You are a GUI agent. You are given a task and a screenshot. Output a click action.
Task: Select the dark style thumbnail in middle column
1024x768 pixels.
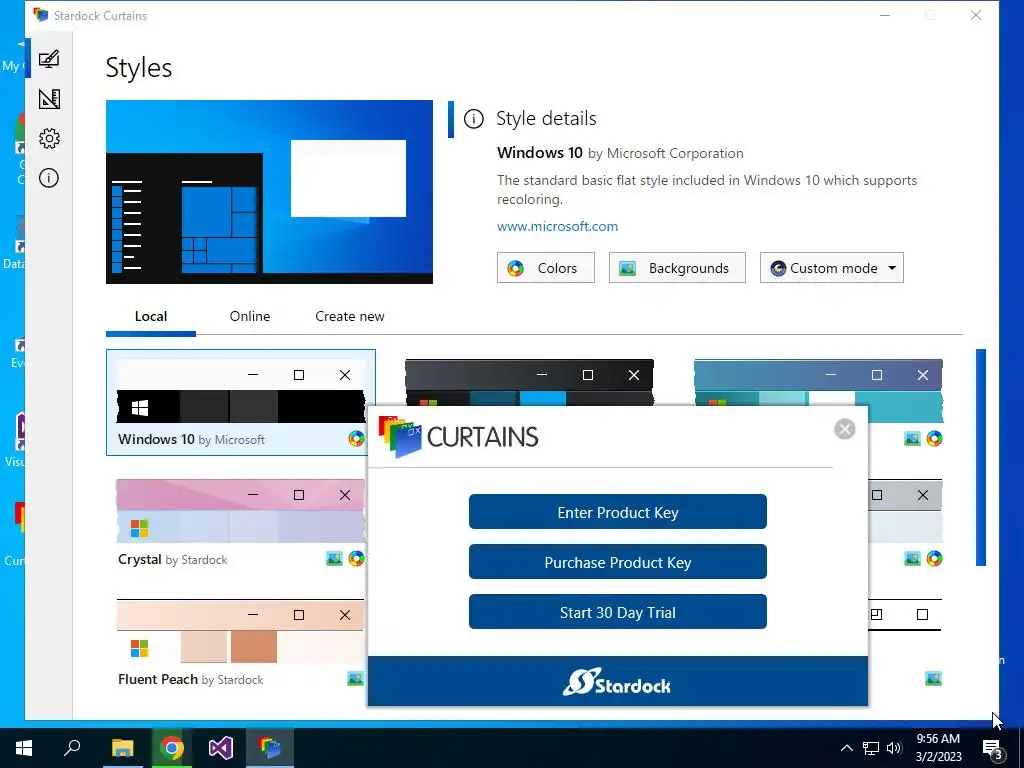point(529,382)
